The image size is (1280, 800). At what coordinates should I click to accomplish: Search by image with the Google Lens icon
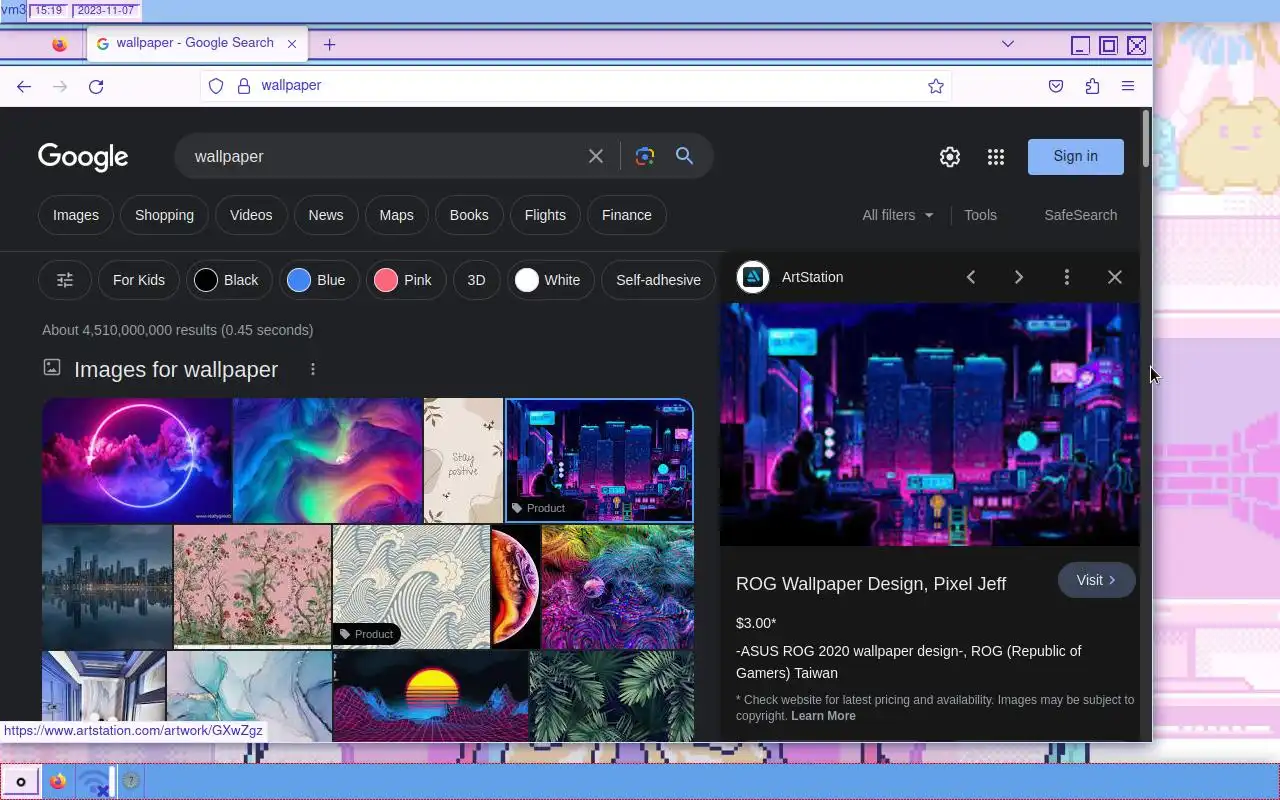click(x=645, y=156)
